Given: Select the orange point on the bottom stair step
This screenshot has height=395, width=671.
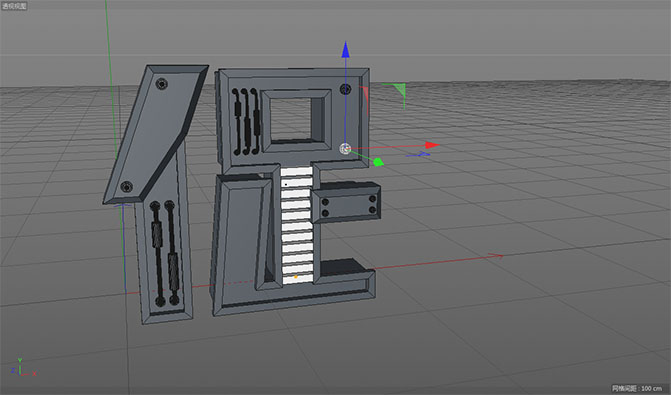Looking at the screenshot, I should [296, 277].
